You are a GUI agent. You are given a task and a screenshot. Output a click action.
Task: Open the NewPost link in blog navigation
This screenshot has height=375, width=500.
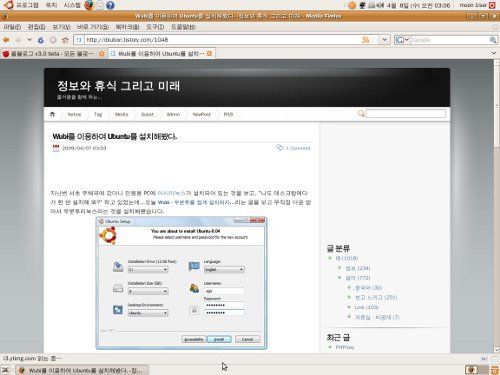(202, 114)
